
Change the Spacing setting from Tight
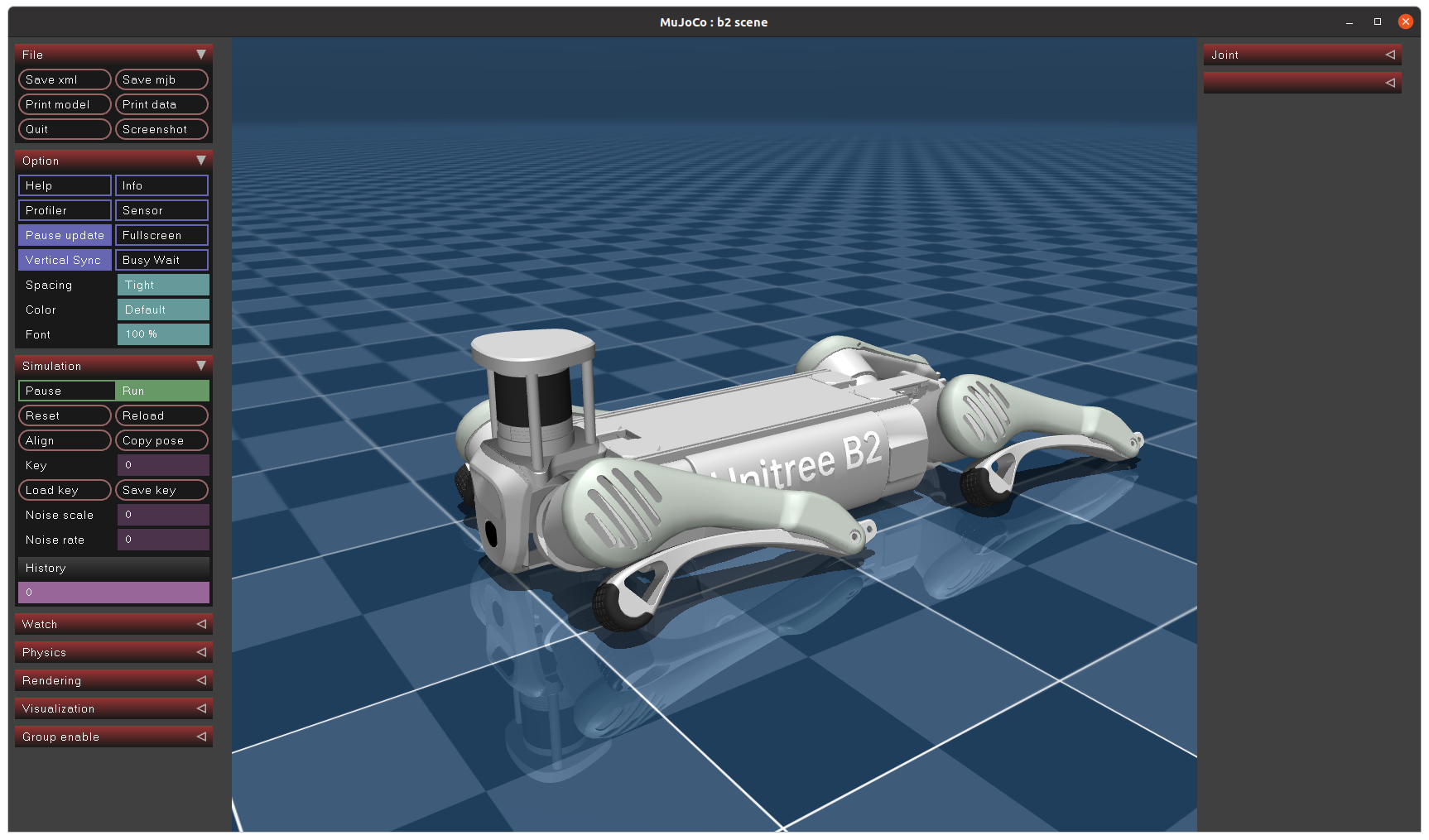(163, 285)
